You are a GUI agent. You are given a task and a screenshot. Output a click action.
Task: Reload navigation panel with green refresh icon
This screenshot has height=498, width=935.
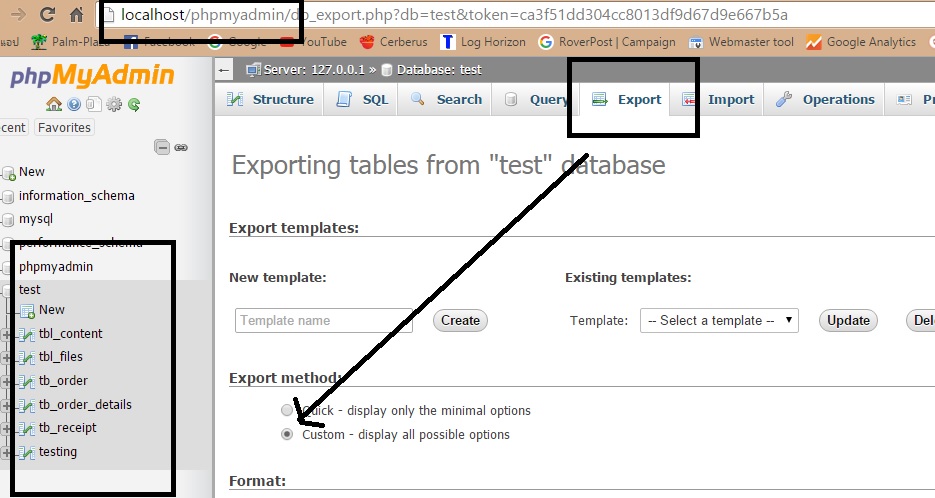click(x=134, y=104)
